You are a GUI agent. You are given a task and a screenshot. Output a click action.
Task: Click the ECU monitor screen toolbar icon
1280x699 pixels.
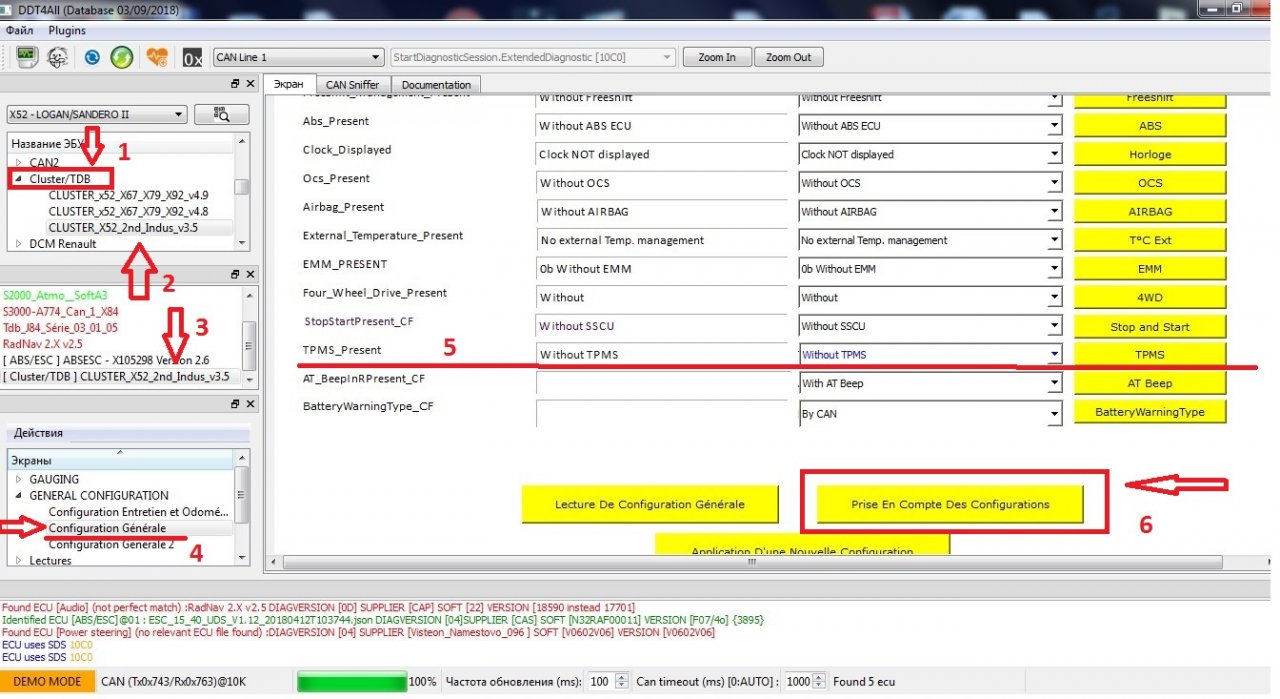(x=26, y=57)
